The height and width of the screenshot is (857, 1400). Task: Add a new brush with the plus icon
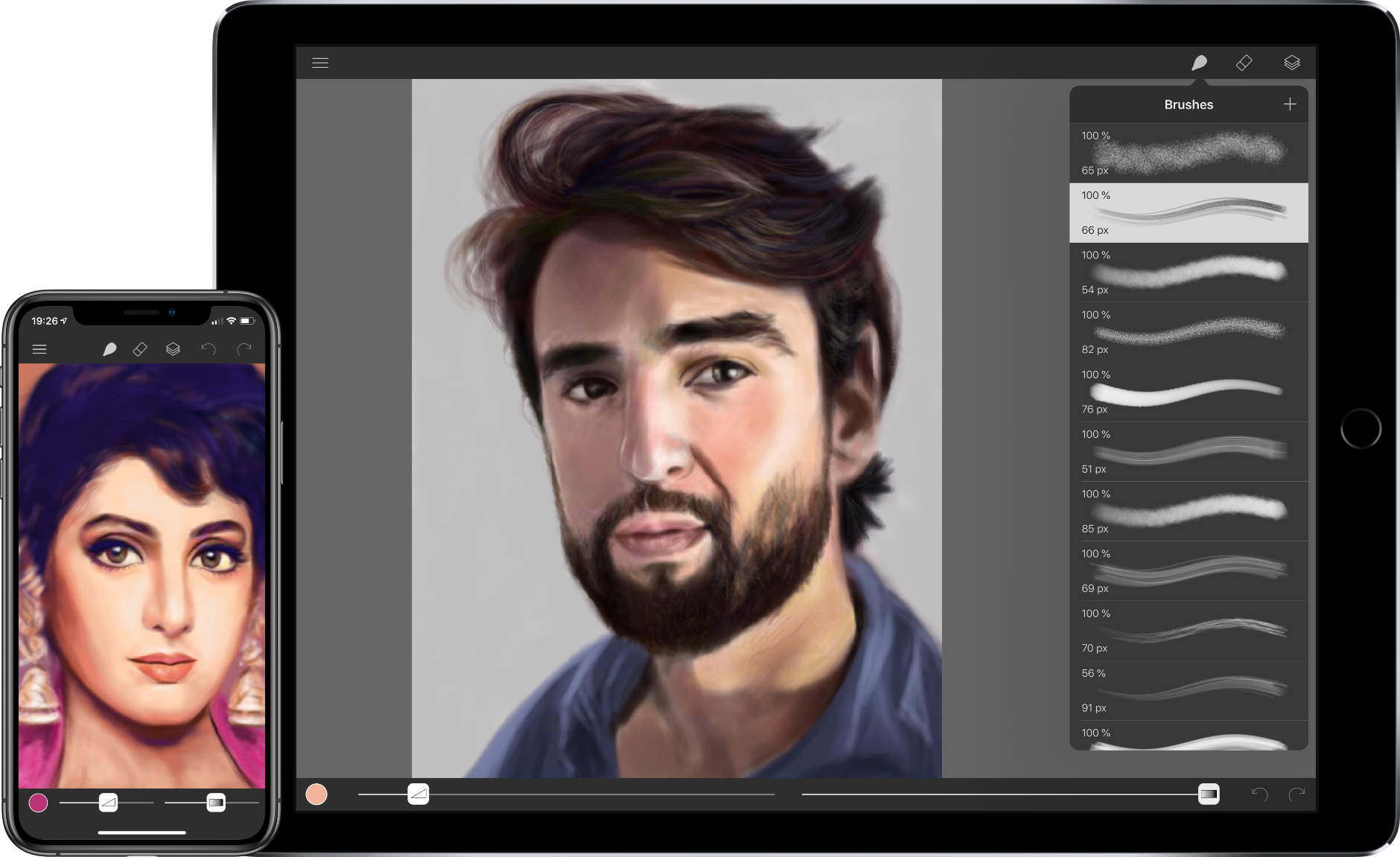pyautogui.click(x=1290, y=104)
